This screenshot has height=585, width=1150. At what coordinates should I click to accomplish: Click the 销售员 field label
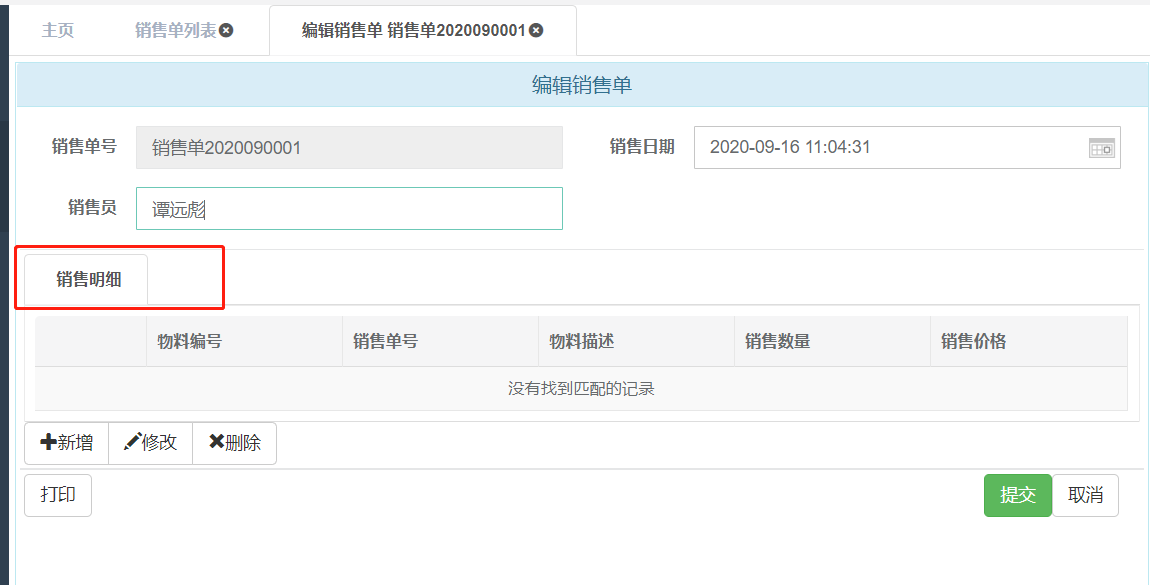92,207
